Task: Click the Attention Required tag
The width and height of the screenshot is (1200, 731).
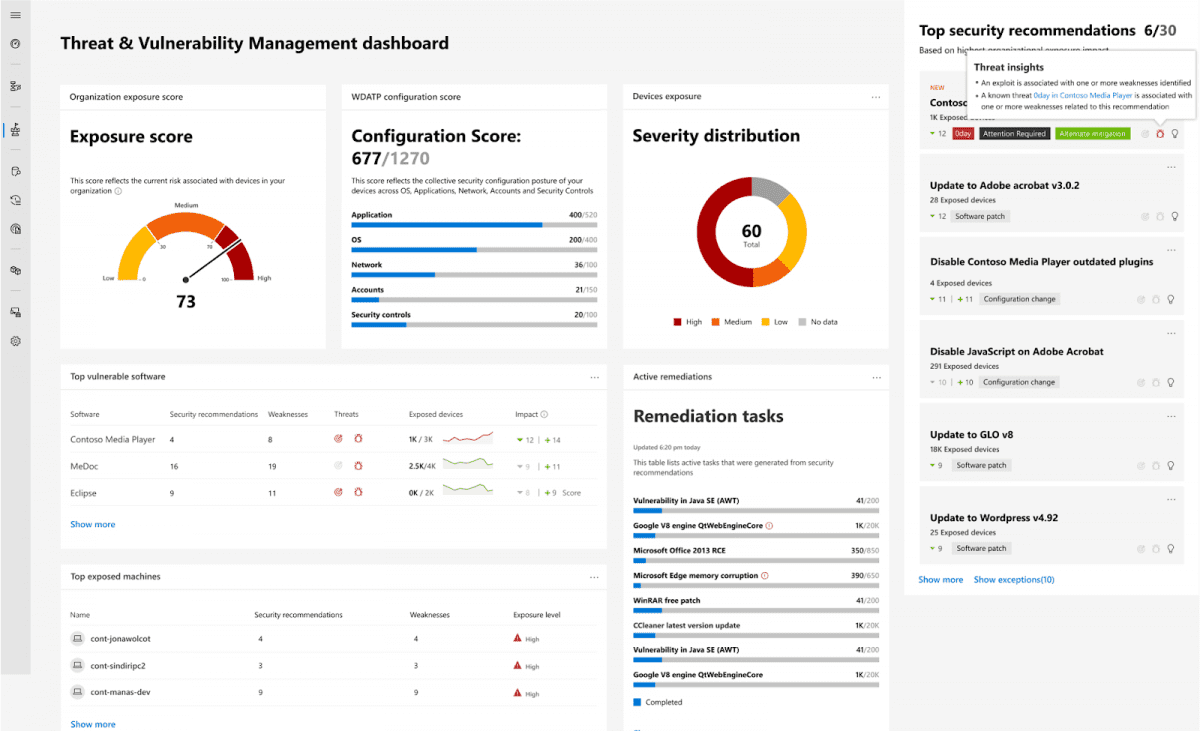Action: coord(1014,133)
